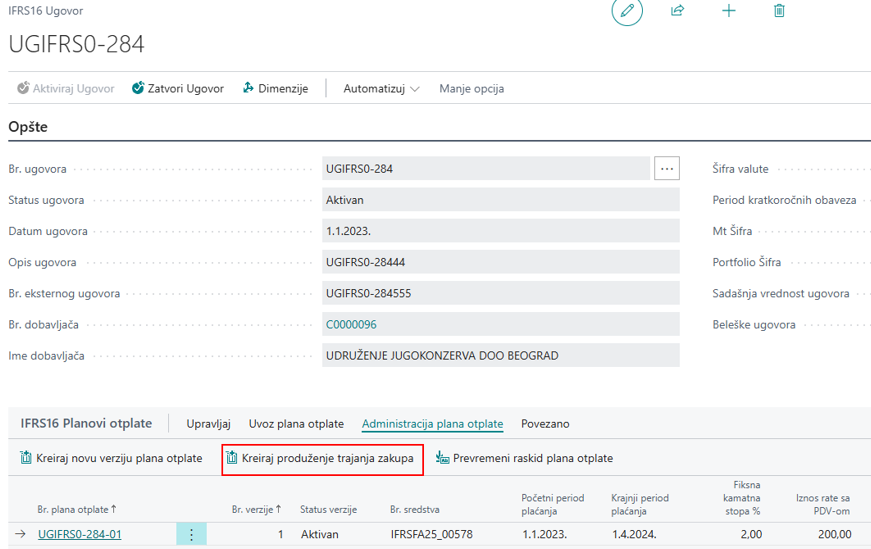The image size is (871, 549).
Task: Open the Uvoz plana otplate tab
Action: [296, 423]
